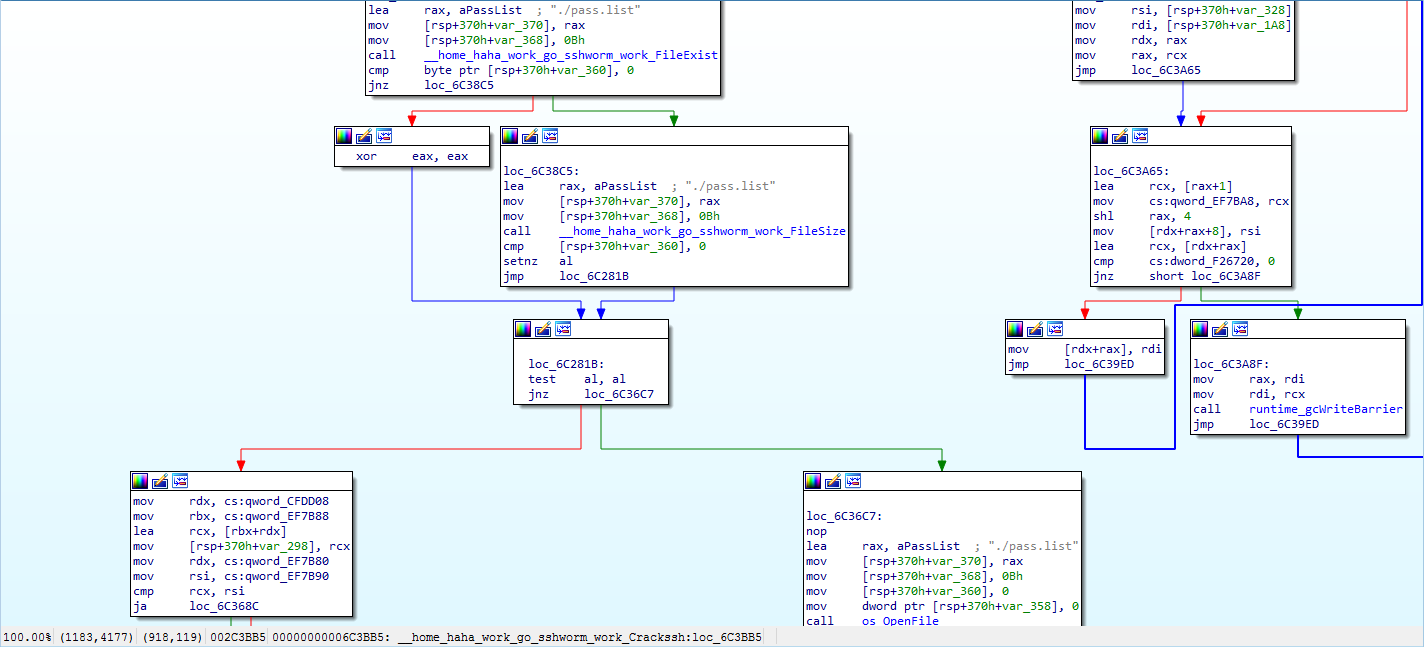This screenshot has height=647, width=1424.
Task: Click the pencil icon on the loc_6C281B block
Action: pyautogui.click(x=543, y=329)
